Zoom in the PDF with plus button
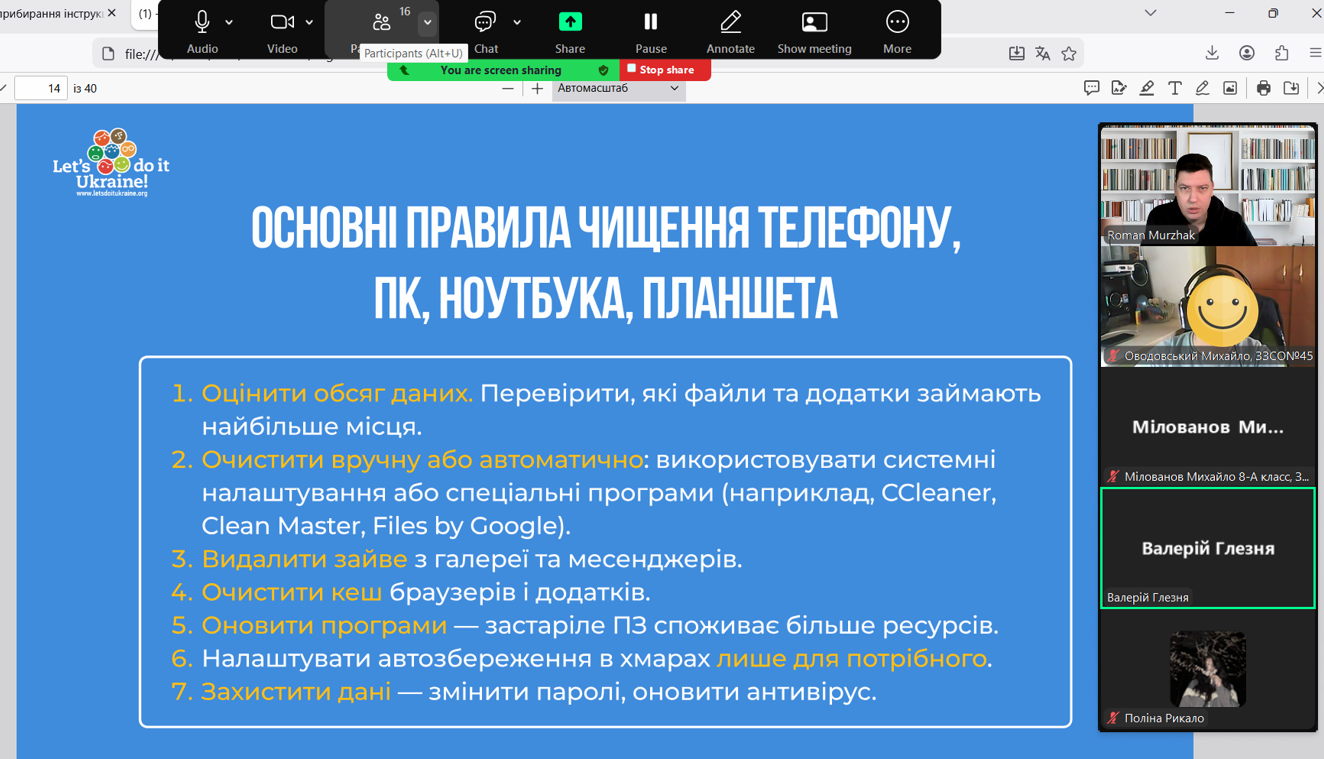Image resolution: width=1324 pixels, height=759 pixels. click(x=537, y=88)
